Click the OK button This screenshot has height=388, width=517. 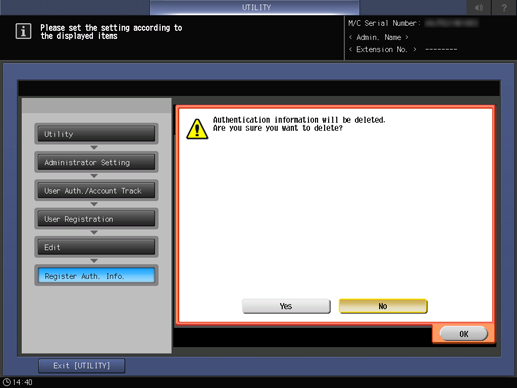pyautogui.click(x=464, y=334)
